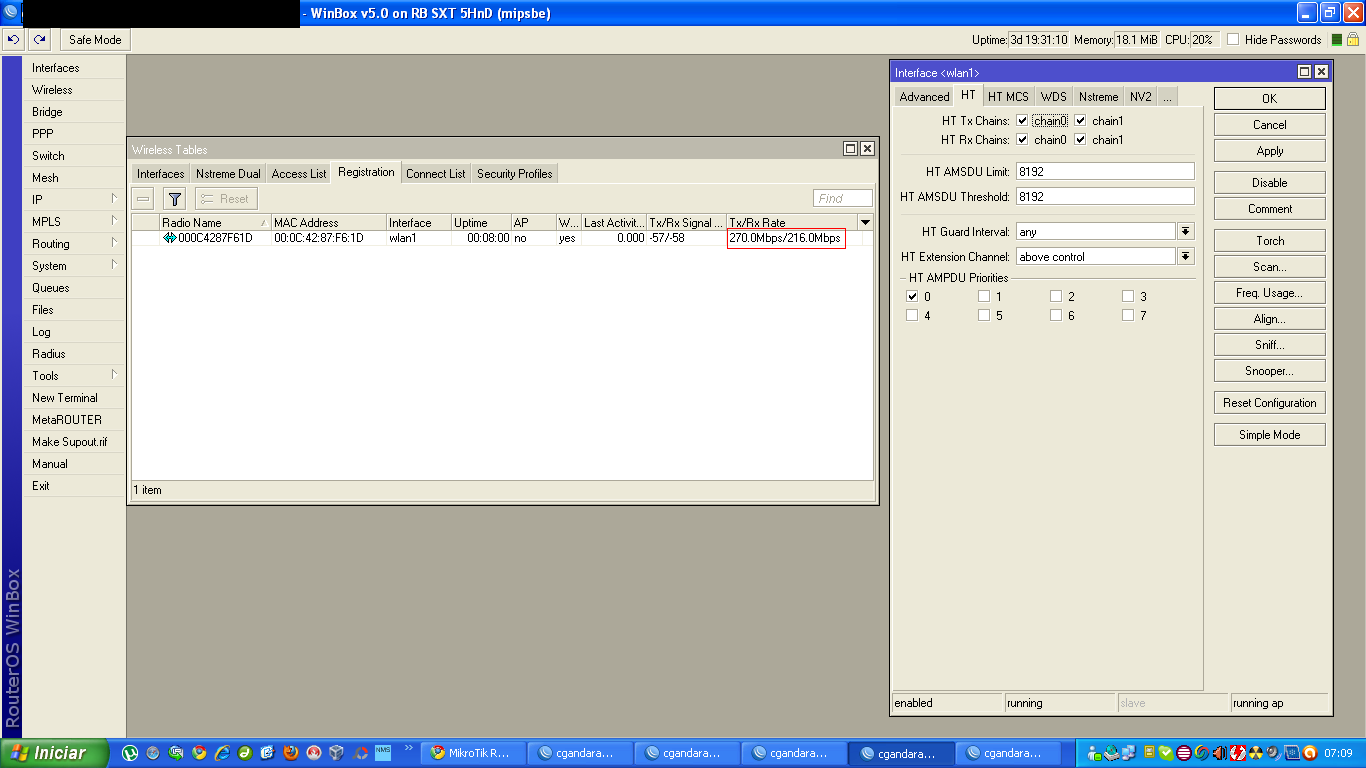Launch Google Chrome from quick launch
Image resolution: width=1366 pixels, height=768 pixels.
coord(199,753)
